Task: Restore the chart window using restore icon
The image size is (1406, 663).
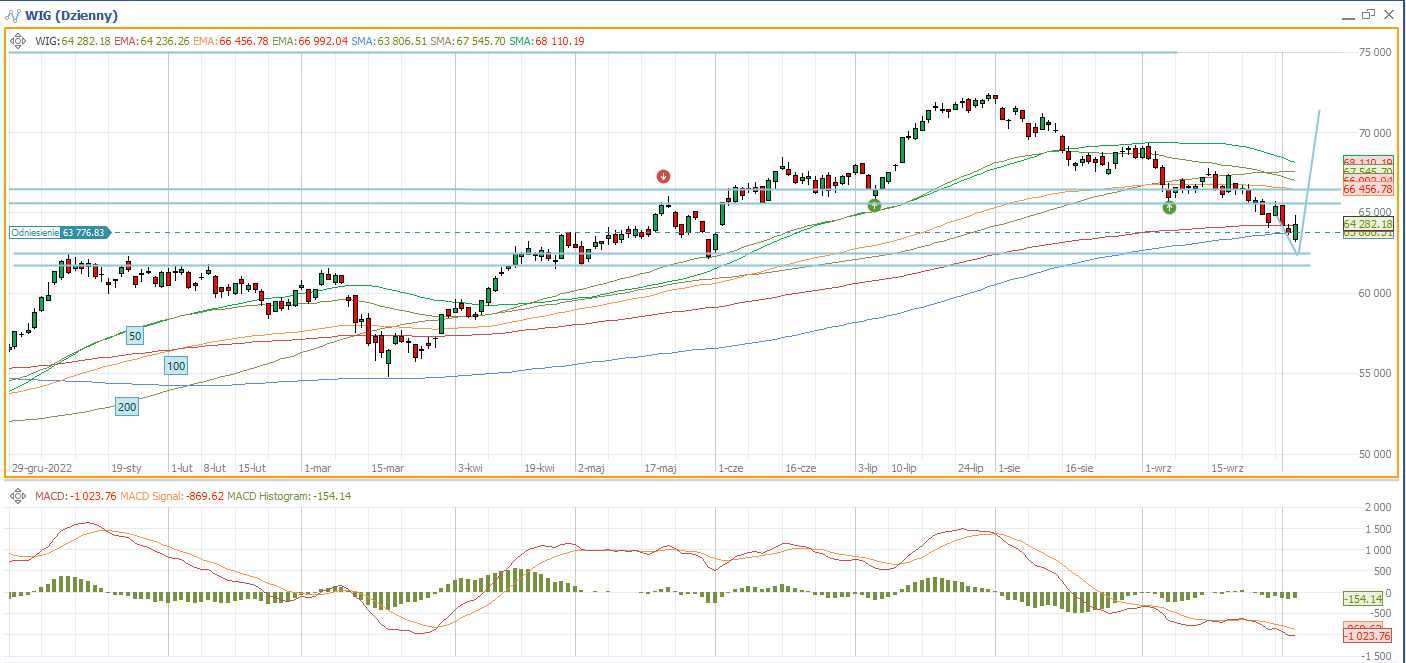Action: tap(1366, 14)
